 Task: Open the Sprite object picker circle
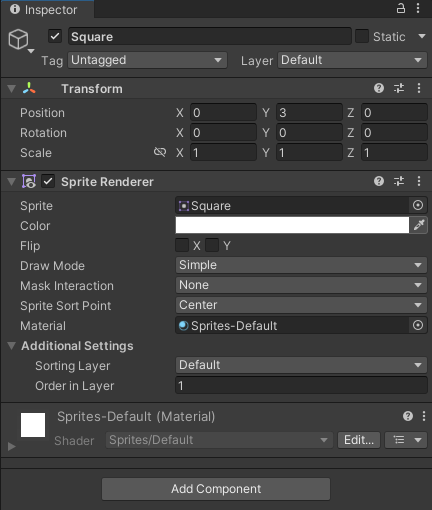click(418, 205)
